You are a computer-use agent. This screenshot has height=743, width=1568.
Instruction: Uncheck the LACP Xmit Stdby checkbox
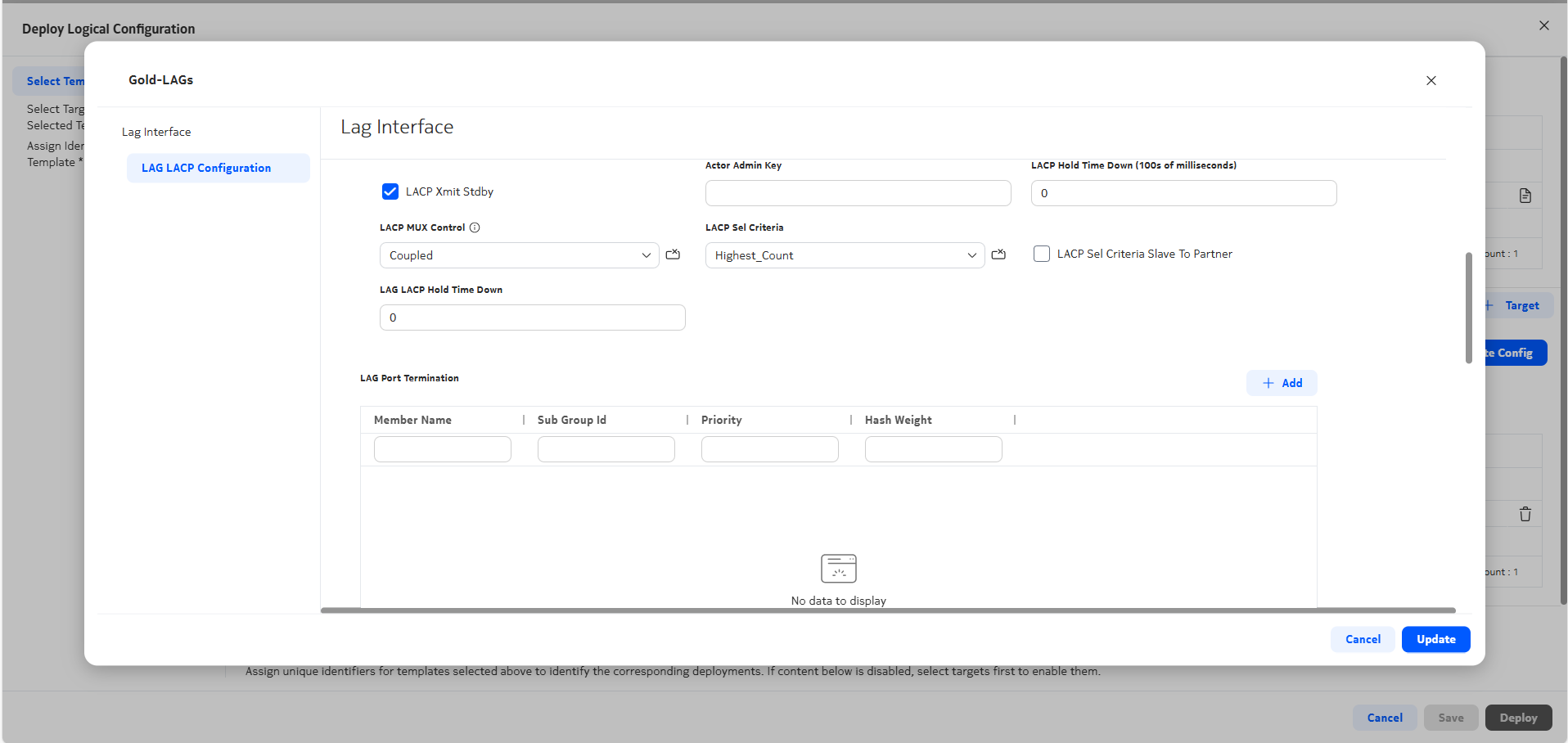pos(390,191)
